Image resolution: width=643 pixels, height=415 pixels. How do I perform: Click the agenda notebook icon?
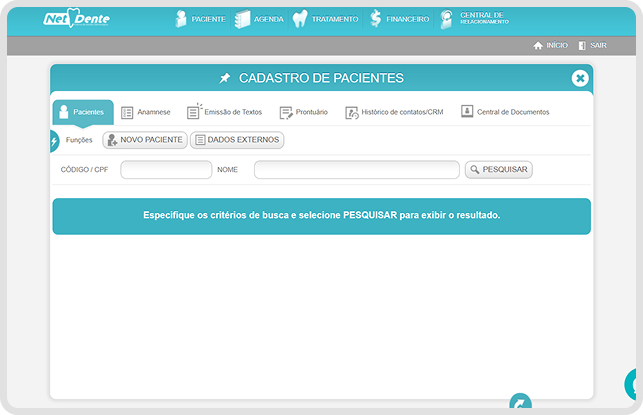242,19
